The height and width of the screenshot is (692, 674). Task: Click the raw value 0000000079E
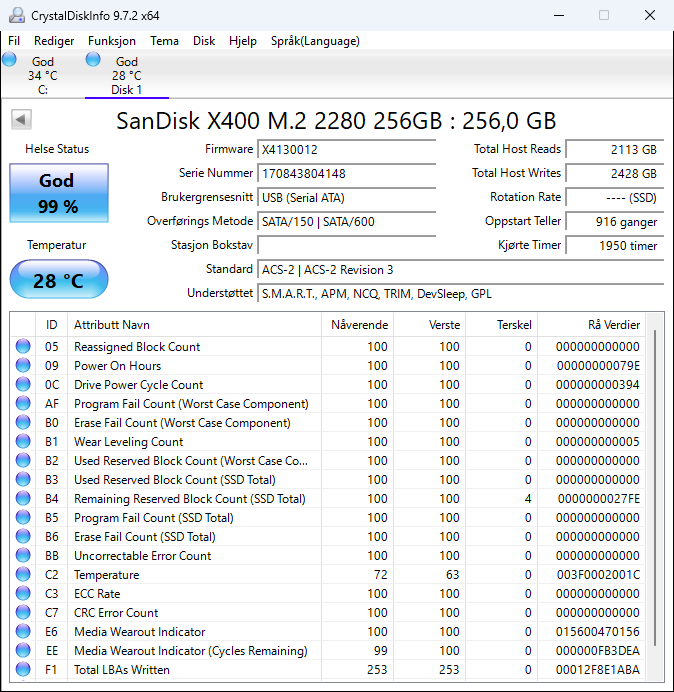point(598,366)
